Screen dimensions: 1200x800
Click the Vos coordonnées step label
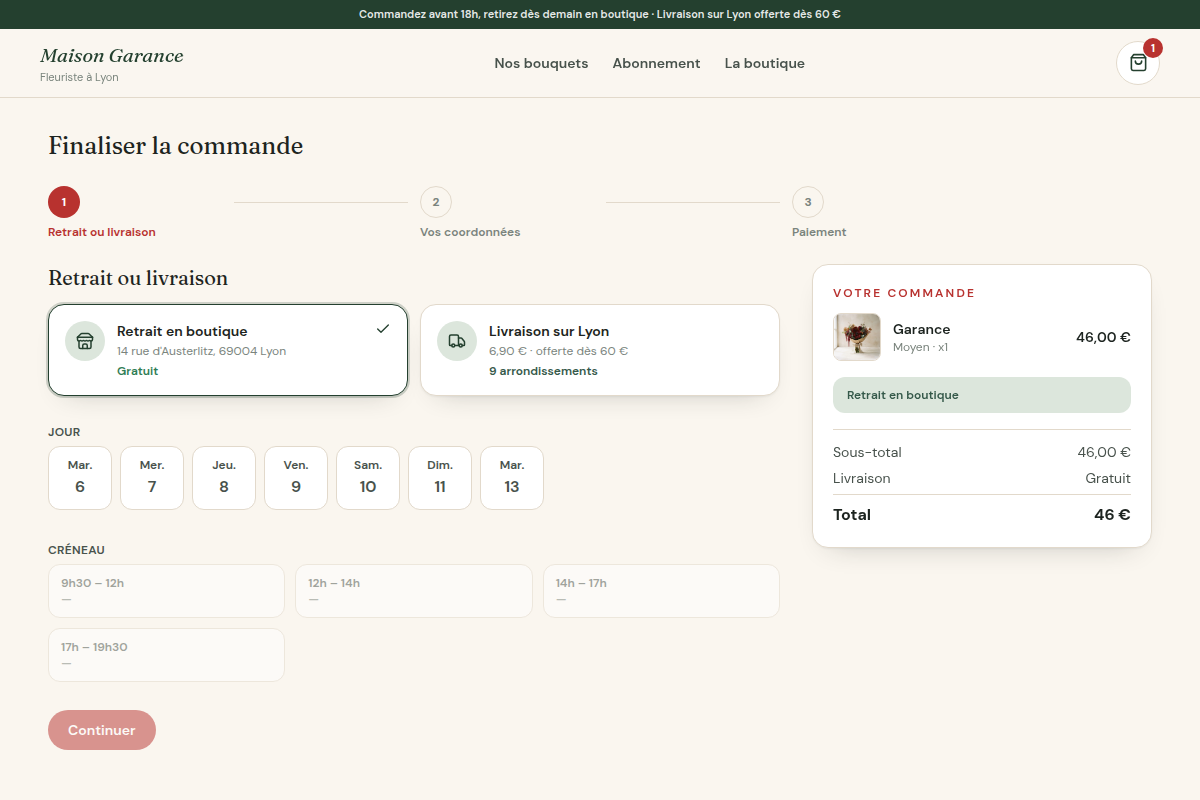(x=470, y=232)
